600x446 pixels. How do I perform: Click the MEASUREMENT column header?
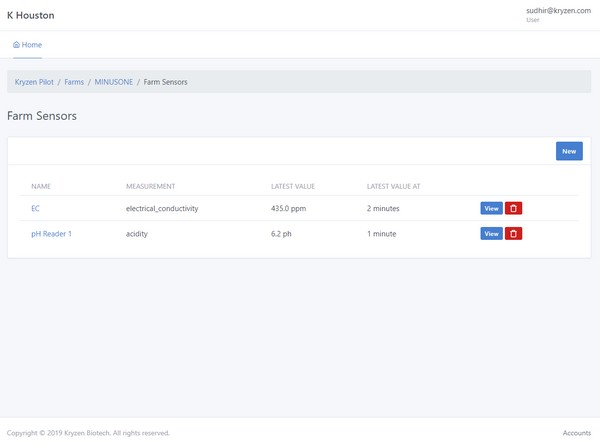coord(151,186)
